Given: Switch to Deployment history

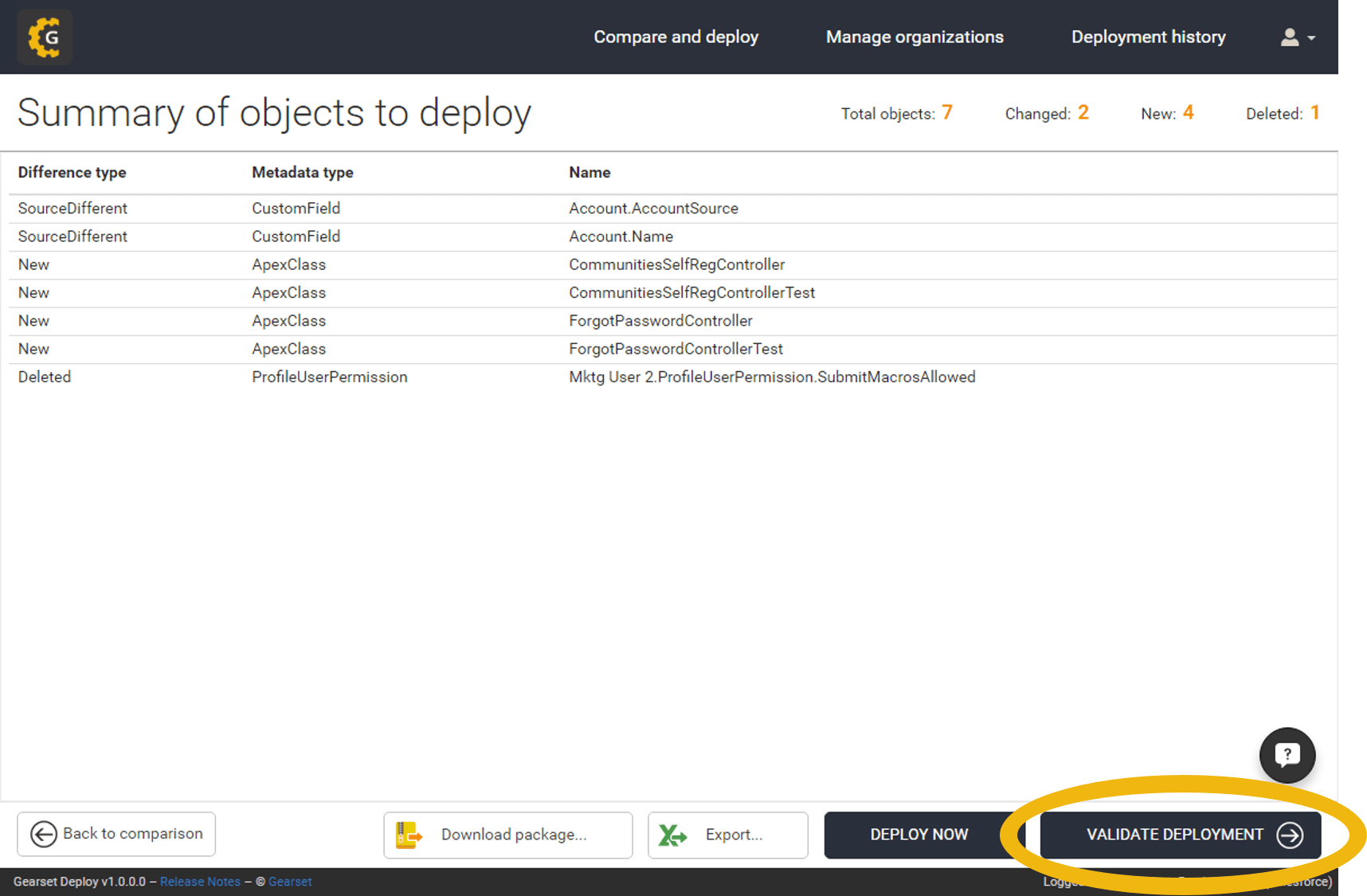Looking at the screenshot, I should tap(1148, 37).
